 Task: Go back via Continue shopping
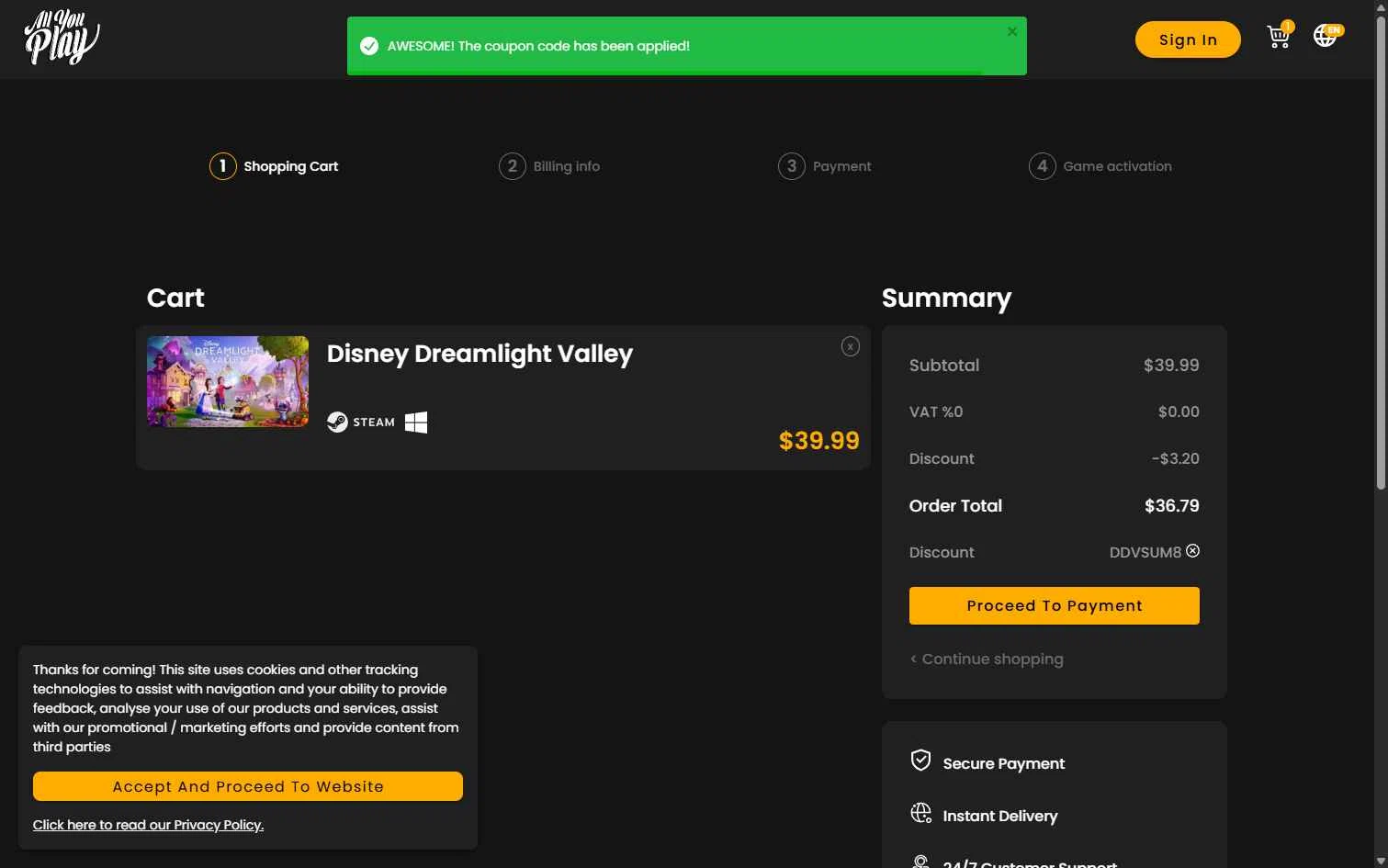point(987,659)
